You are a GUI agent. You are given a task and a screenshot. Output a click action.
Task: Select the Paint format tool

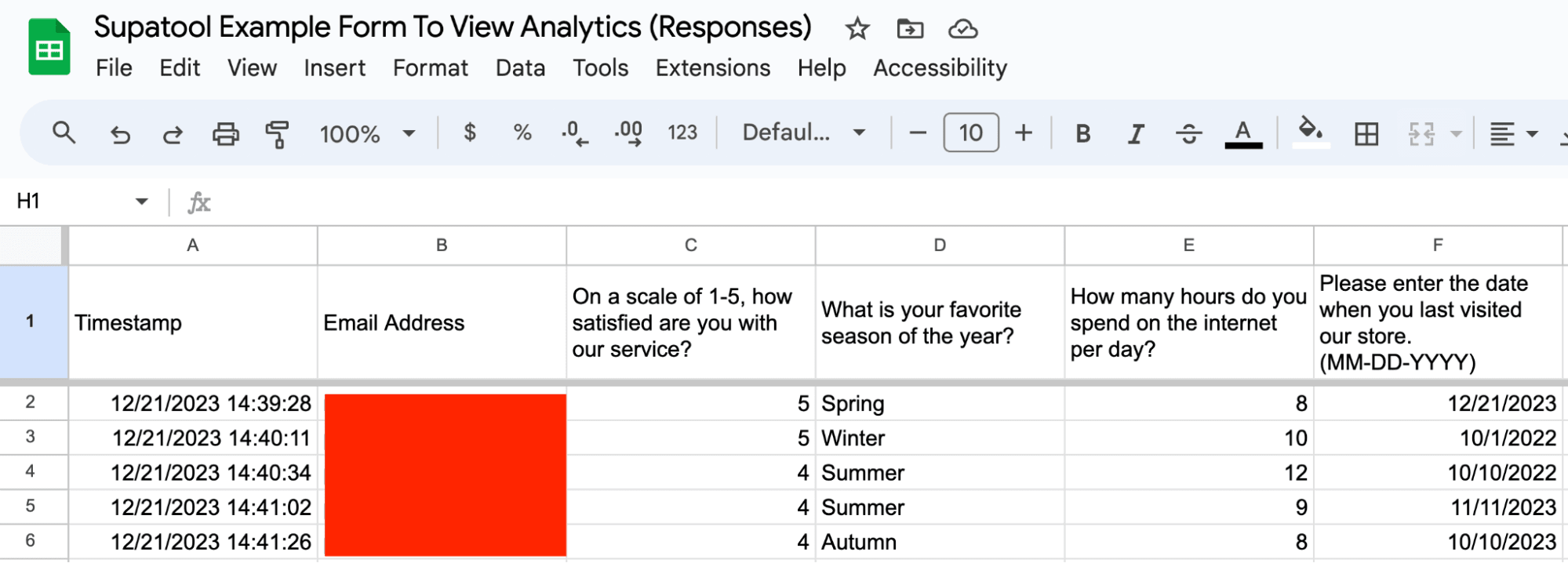coord(276,133)
